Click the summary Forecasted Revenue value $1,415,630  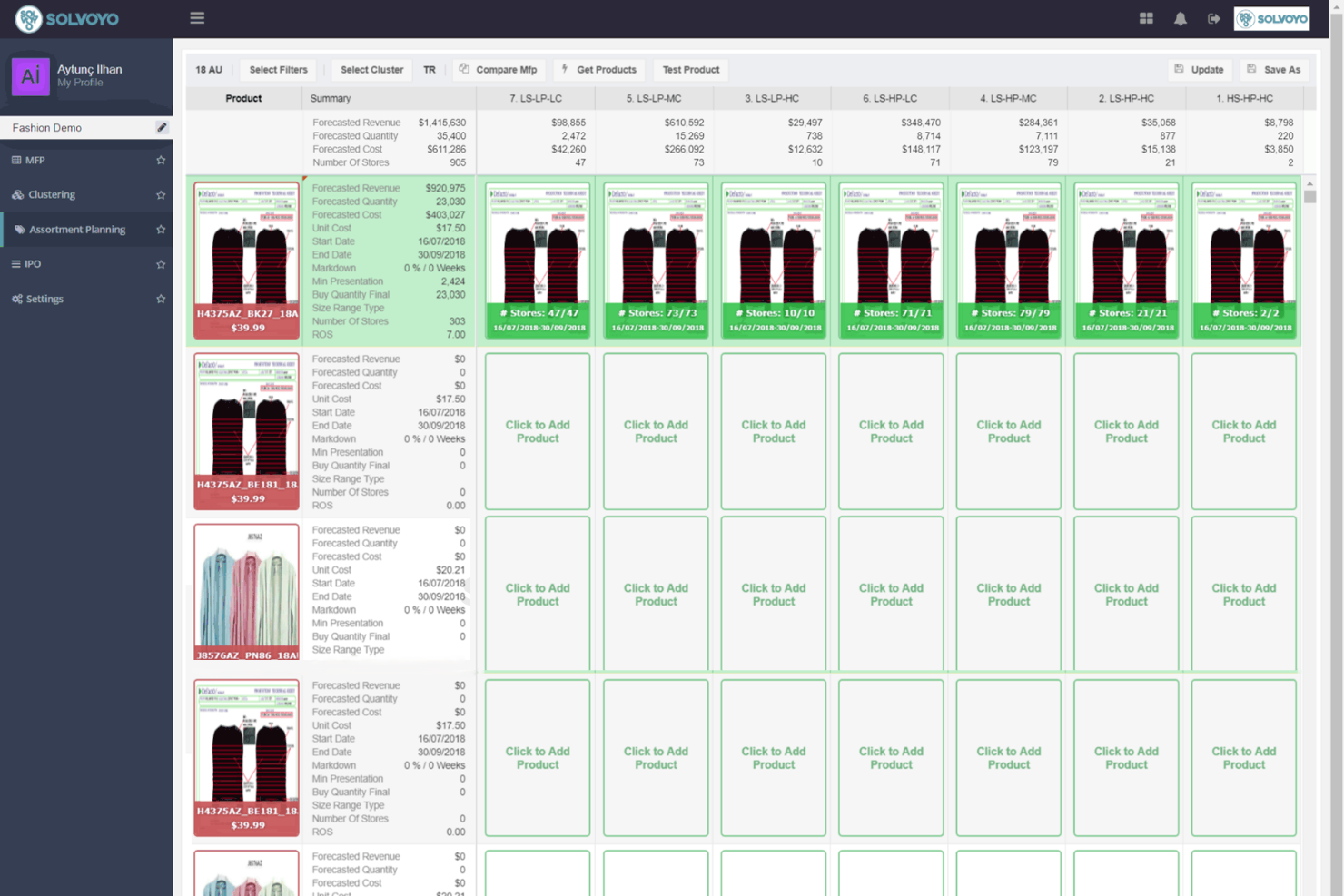[x=442, y=123]
